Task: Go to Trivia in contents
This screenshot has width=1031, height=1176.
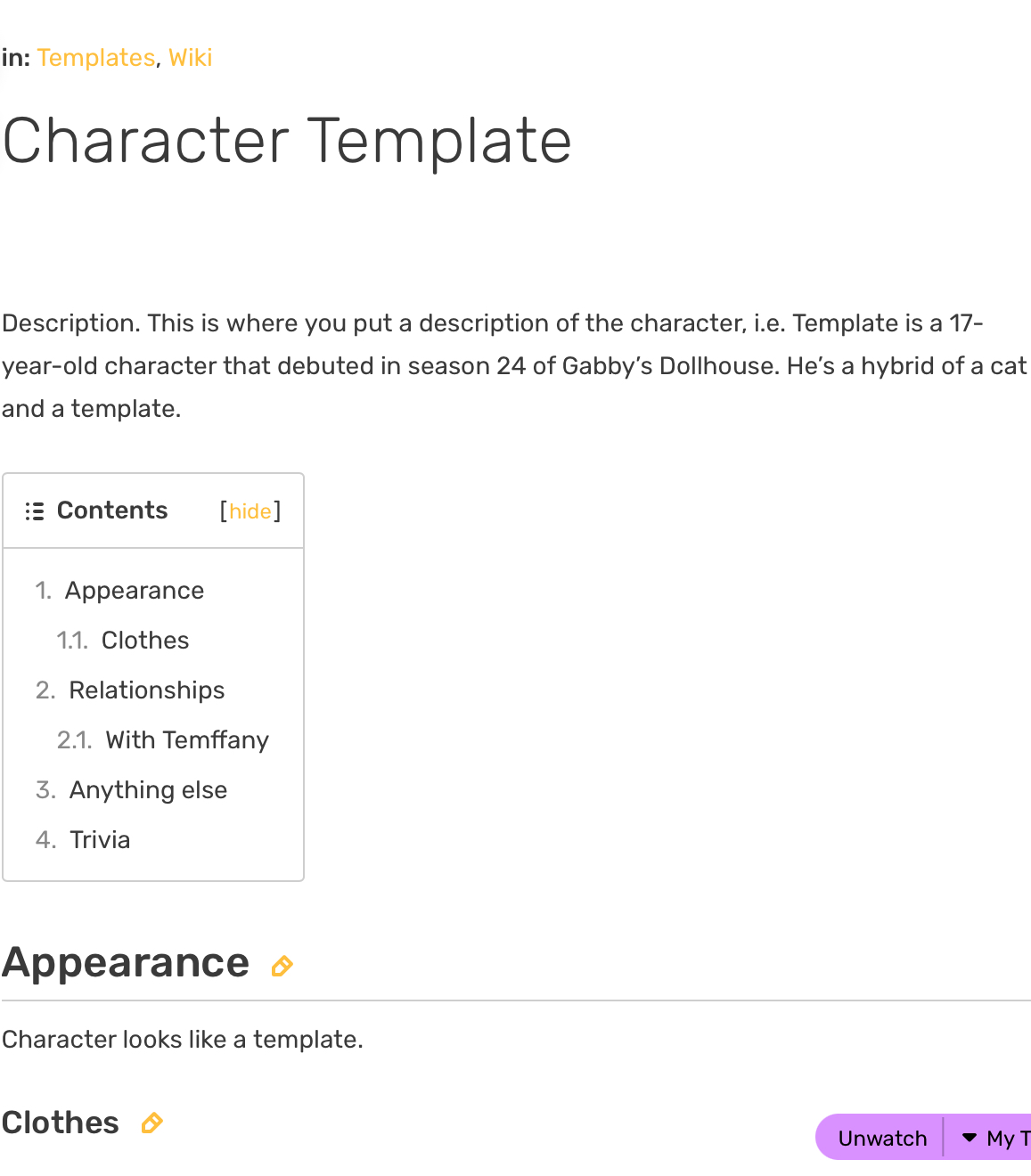Action: [x=100, y=840]
